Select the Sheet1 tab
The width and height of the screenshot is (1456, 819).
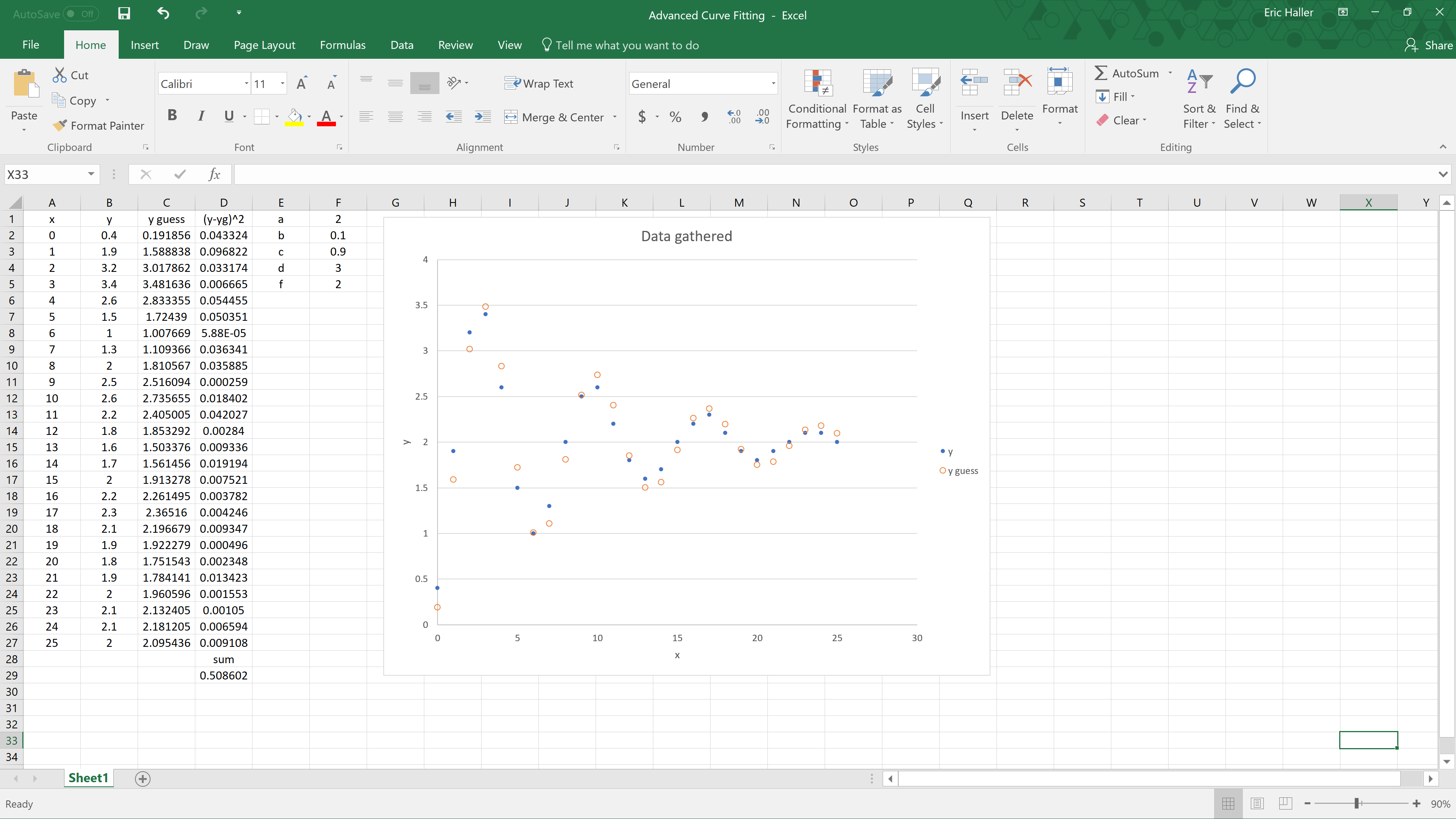(89, 778)
